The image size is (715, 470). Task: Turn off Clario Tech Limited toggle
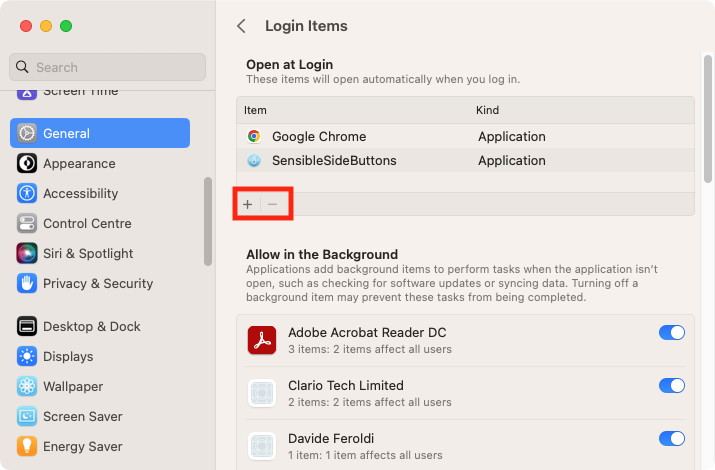[672, 386]
